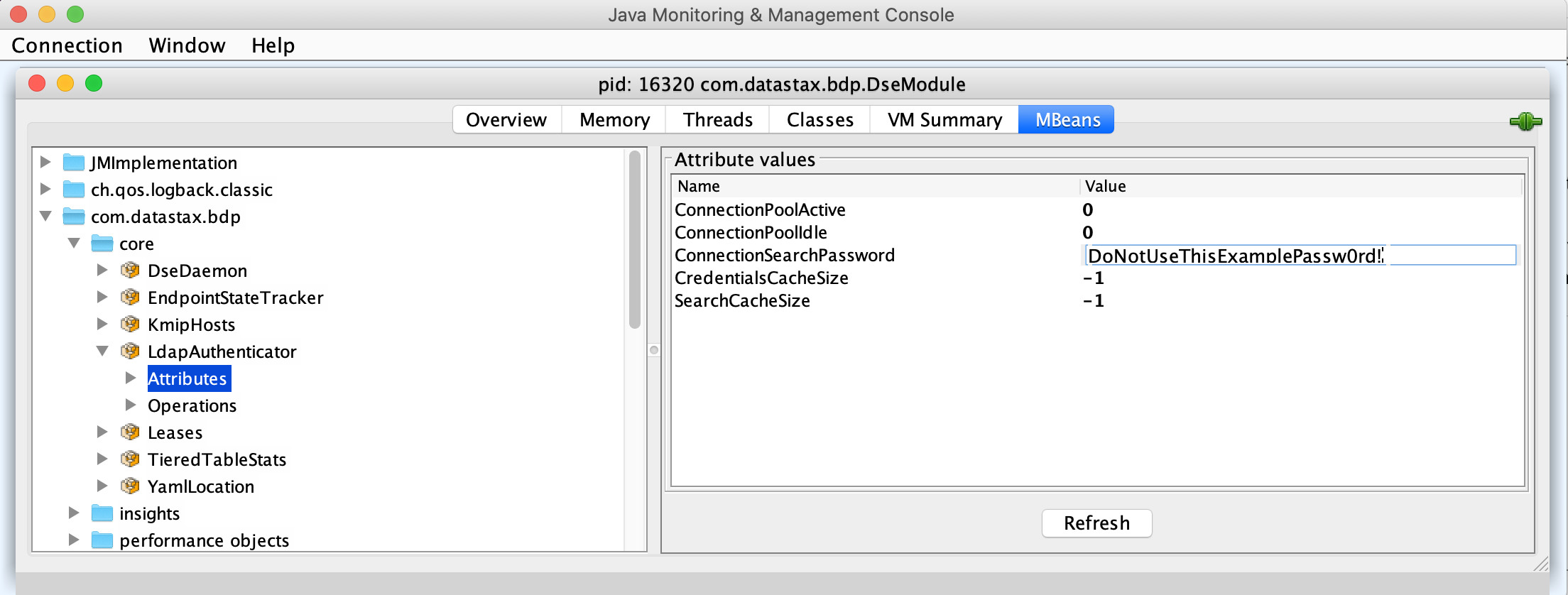The height and width of the screenshot is (595, 1568).
Task: Expand the KmipHosts node
Action: pyautogui.click(x=102, y=324)
